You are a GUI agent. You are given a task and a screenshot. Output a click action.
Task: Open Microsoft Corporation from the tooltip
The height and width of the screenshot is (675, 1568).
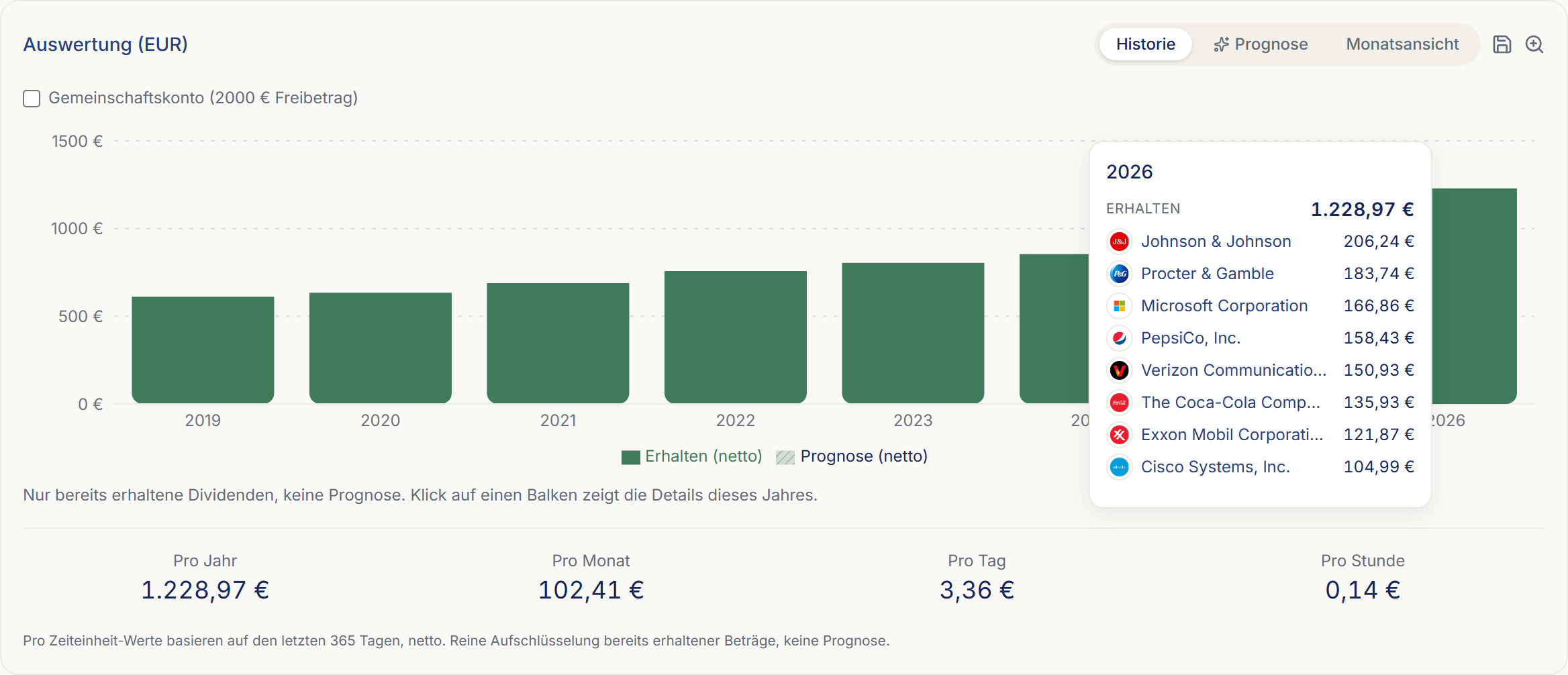(x=1224, y=306)
